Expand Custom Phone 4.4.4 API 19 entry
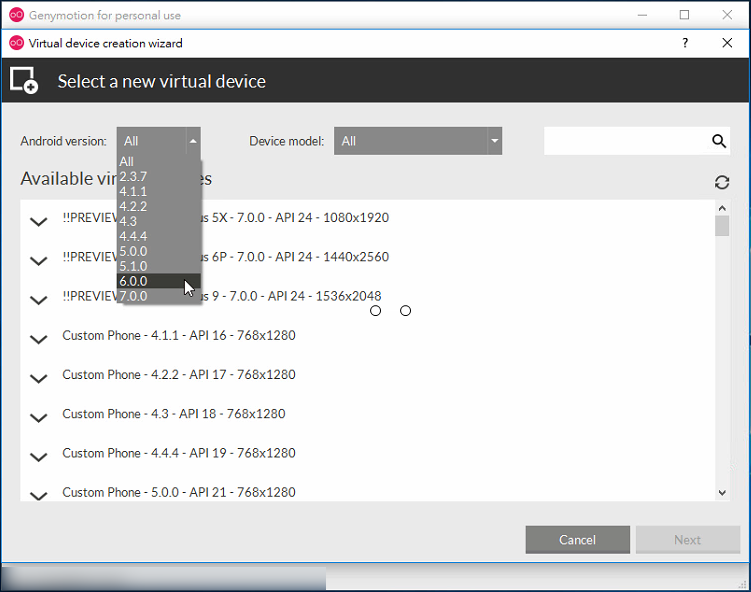Image resolution: width=751 pixels, height=592 pixels. tap(38, 456)
